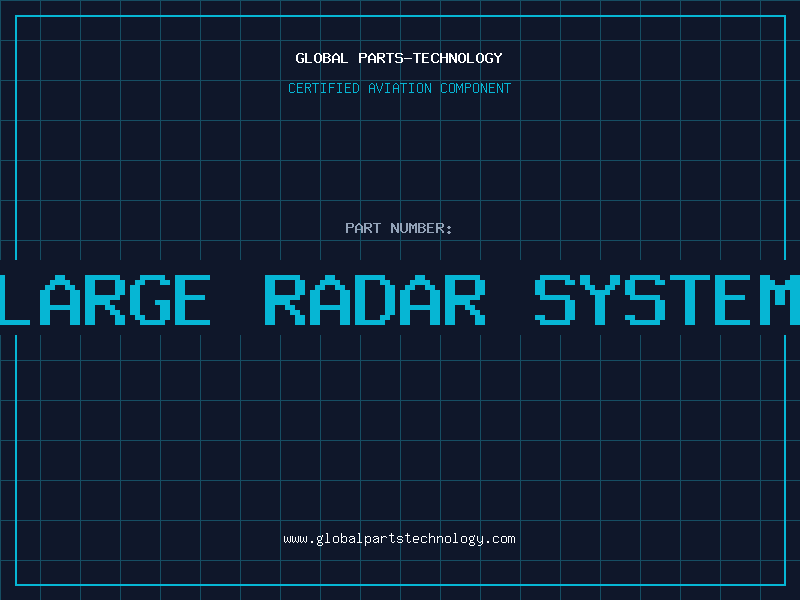This screenshot has height=600, width=800.
Task: Click the GLOBAL PARTS-TECHNOLOGY heading
Action: 399,58
